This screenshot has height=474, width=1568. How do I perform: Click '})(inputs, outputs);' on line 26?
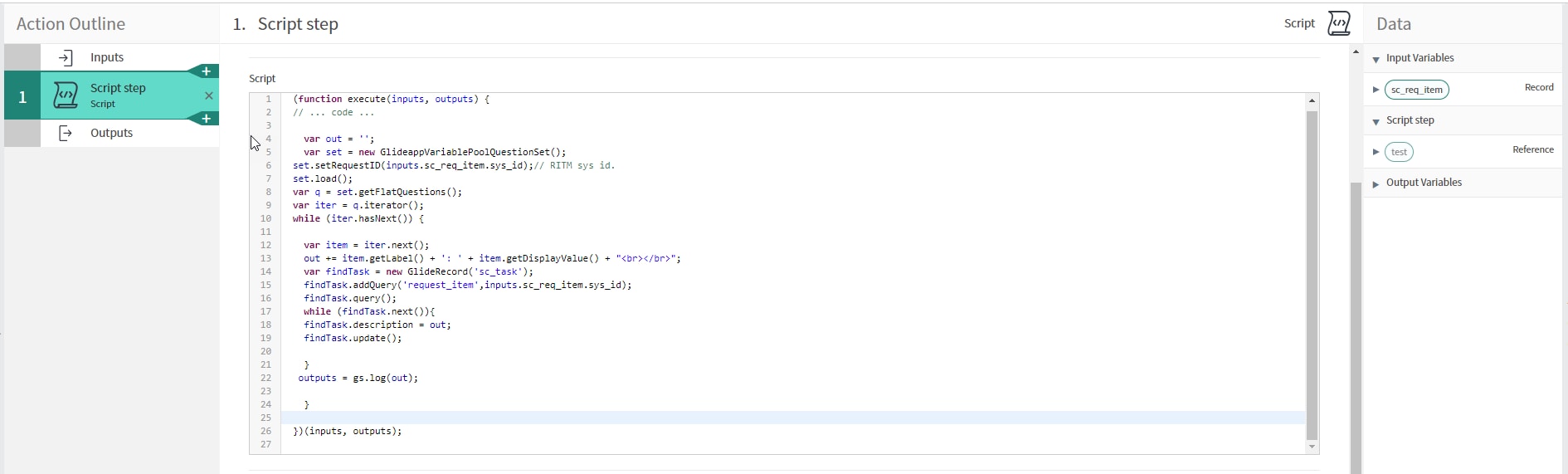[348, 431]
